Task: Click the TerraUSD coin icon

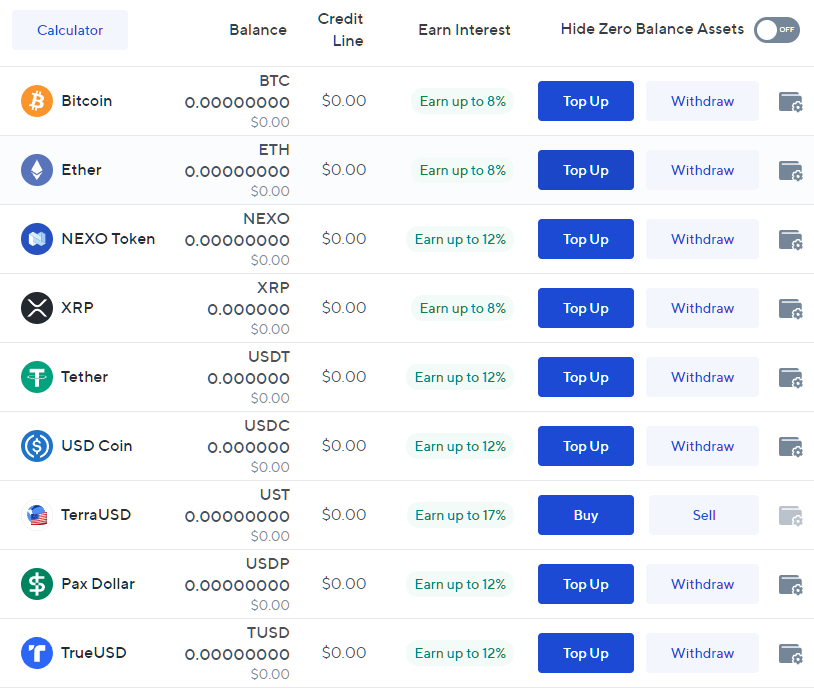Action: coord(37,515)
